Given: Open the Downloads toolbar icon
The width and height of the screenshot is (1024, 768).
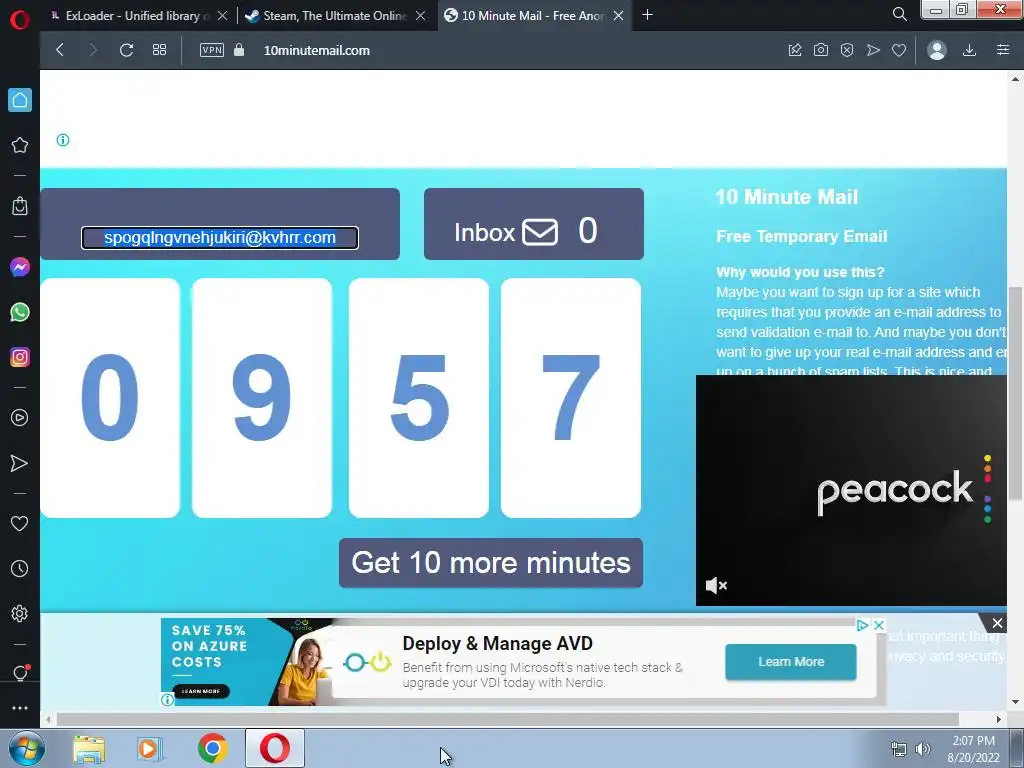Looking at the screenshot, I should [x=970, y=50].
